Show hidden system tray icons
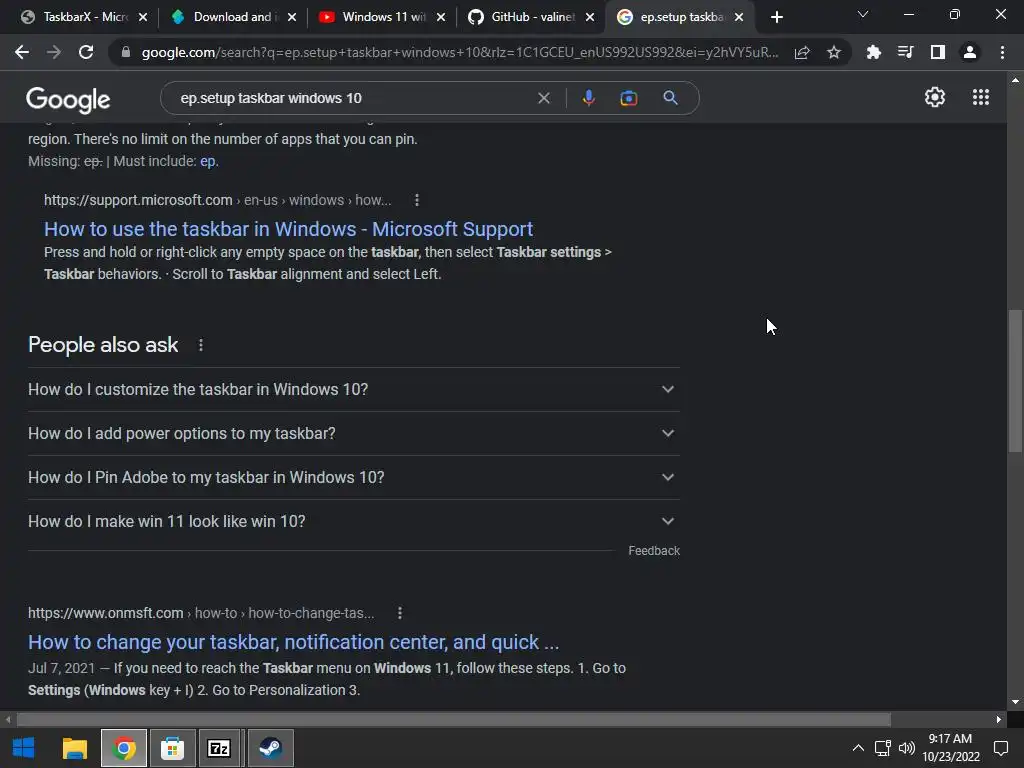 [x=858, y=748]
